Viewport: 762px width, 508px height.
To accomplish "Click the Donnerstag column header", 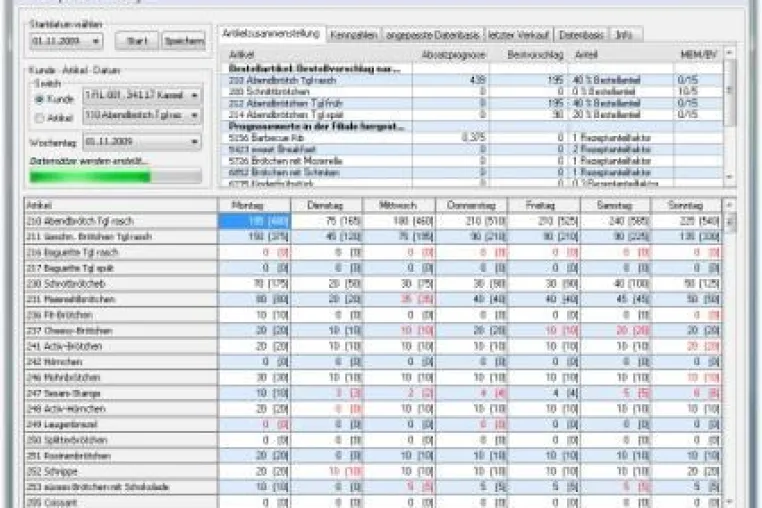I will click(x=471, y=206).
